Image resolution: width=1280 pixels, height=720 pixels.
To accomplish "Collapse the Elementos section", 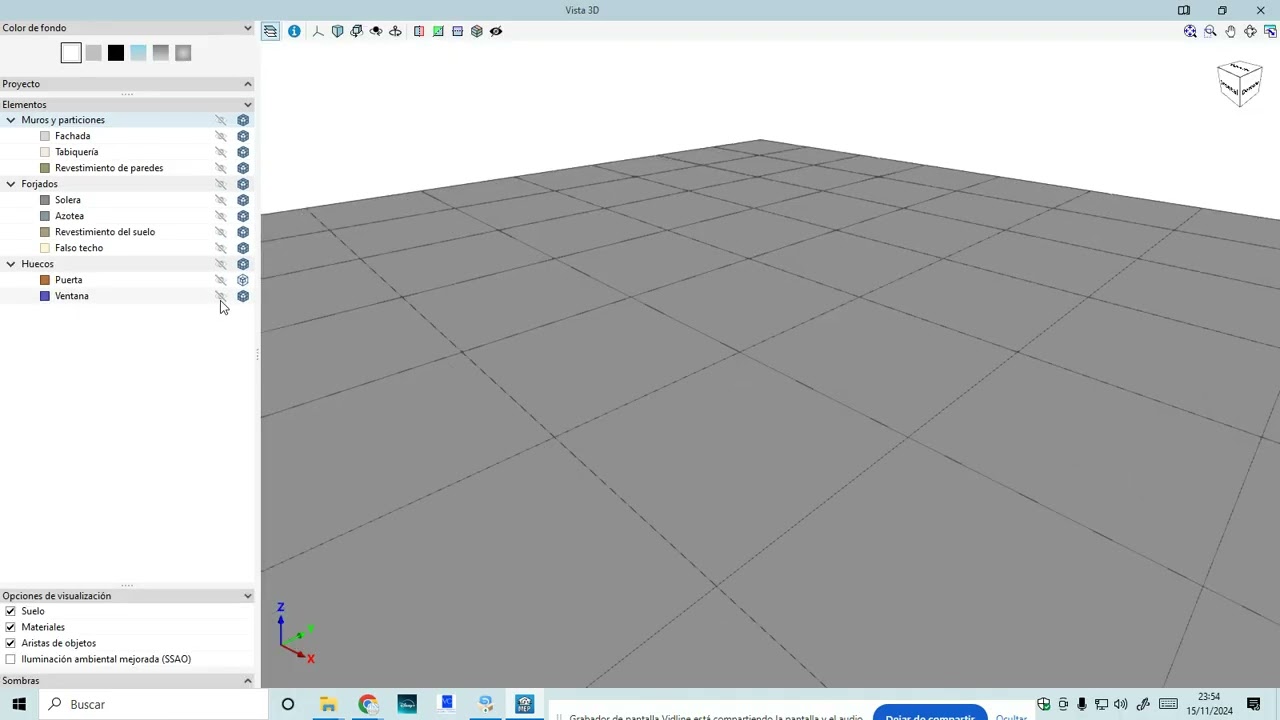I will (x=248, y=104).
